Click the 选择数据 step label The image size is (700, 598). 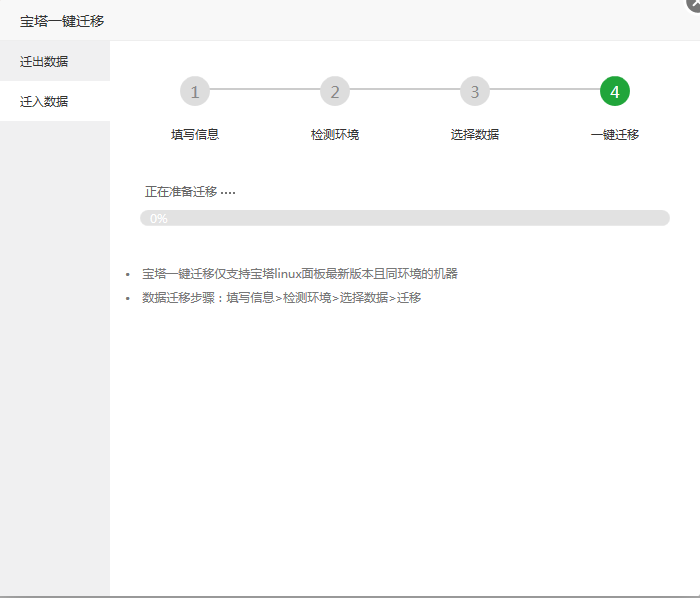tap(475, 134)
